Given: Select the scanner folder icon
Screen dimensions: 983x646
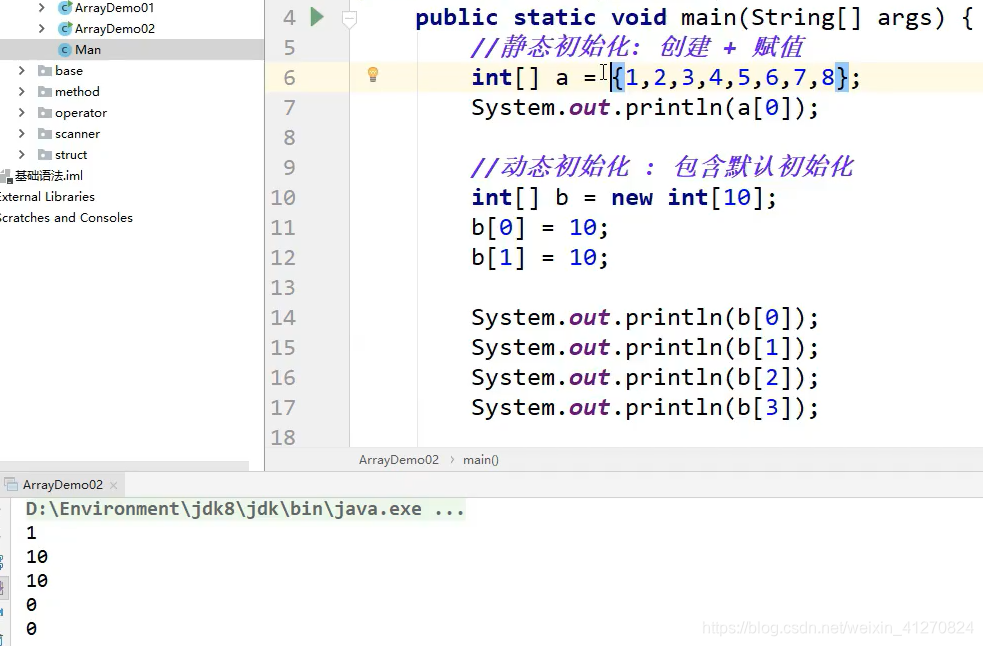Looking at the screenshot, I should pos(45,134).
